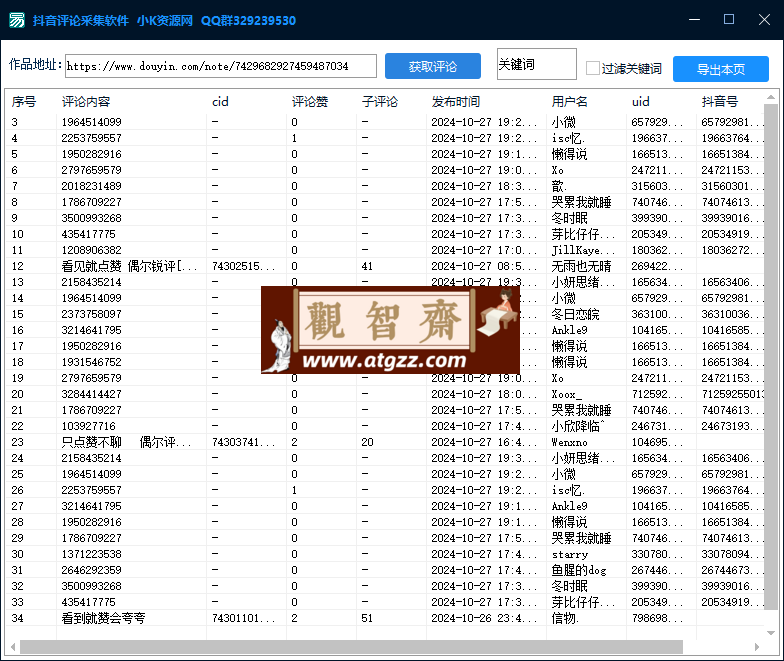
Task: Click sub-comment count 20 in row 23
Action: pos(367,442)
